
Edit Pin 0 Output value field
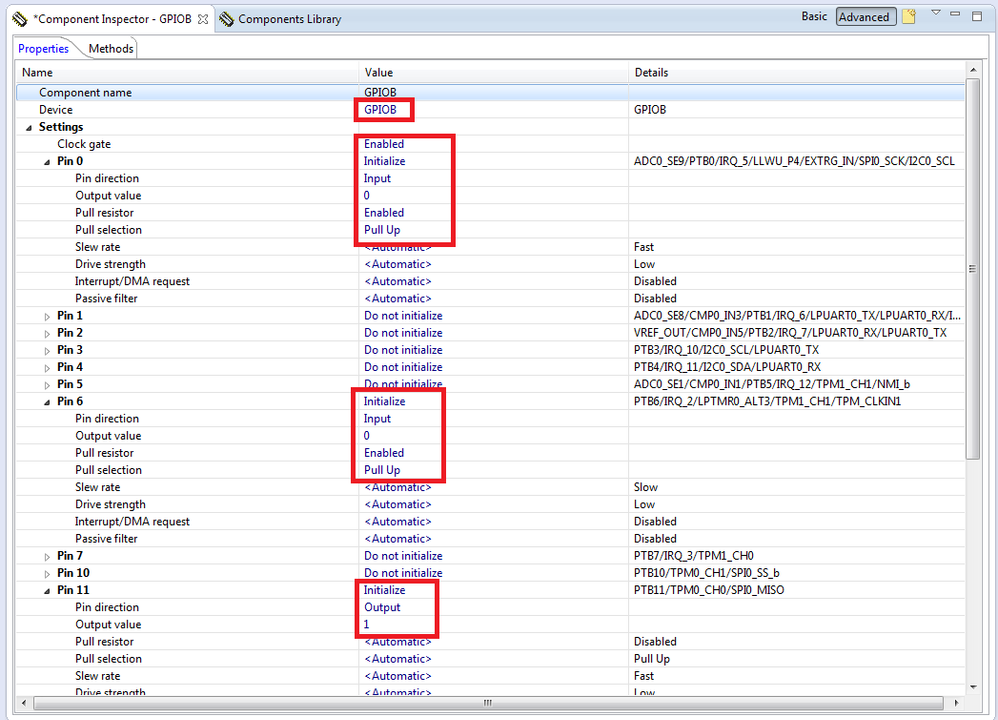367,195
